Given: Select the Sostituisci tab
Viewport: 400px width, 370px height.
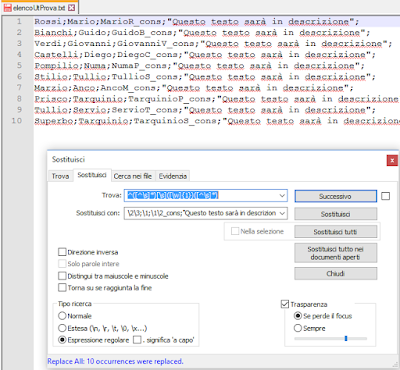Looking at the screenshot, I should point(92,175).
